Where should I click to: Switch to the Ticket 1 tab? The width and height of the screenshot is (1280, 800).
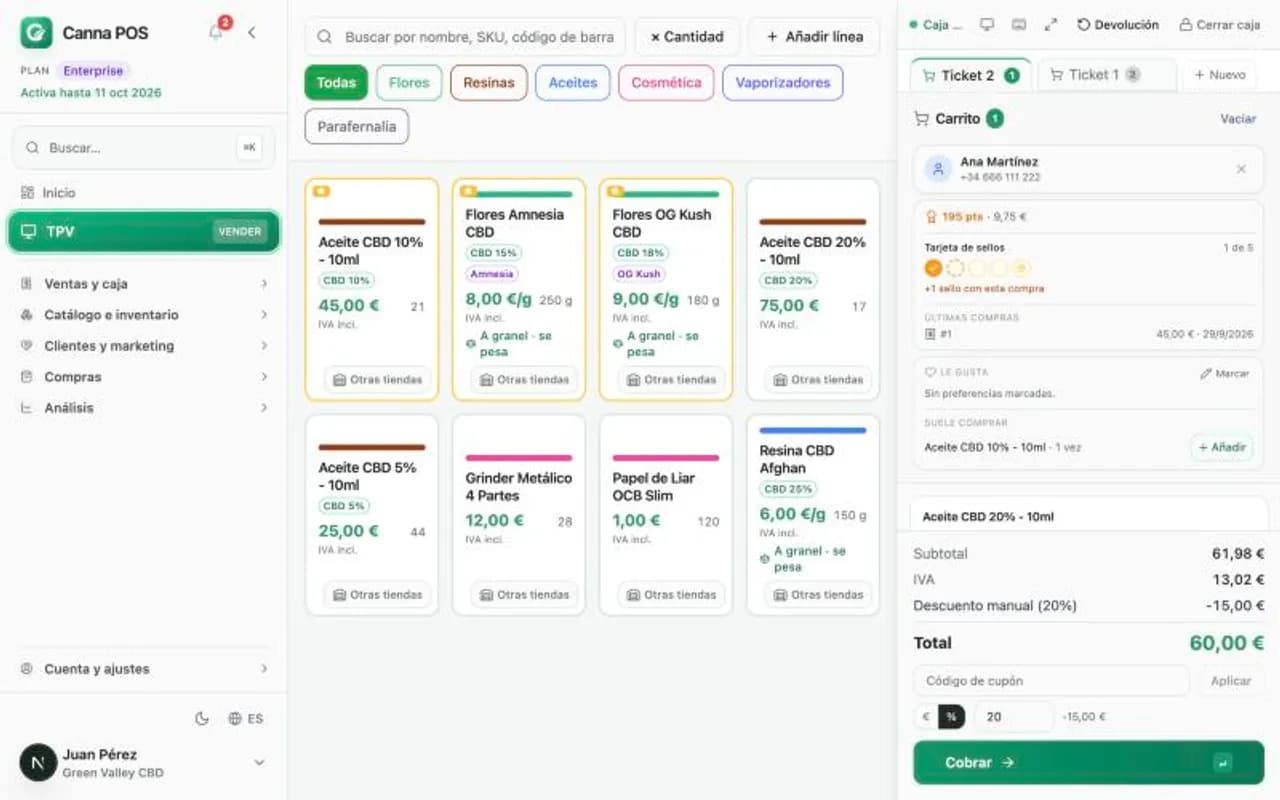1107,75
